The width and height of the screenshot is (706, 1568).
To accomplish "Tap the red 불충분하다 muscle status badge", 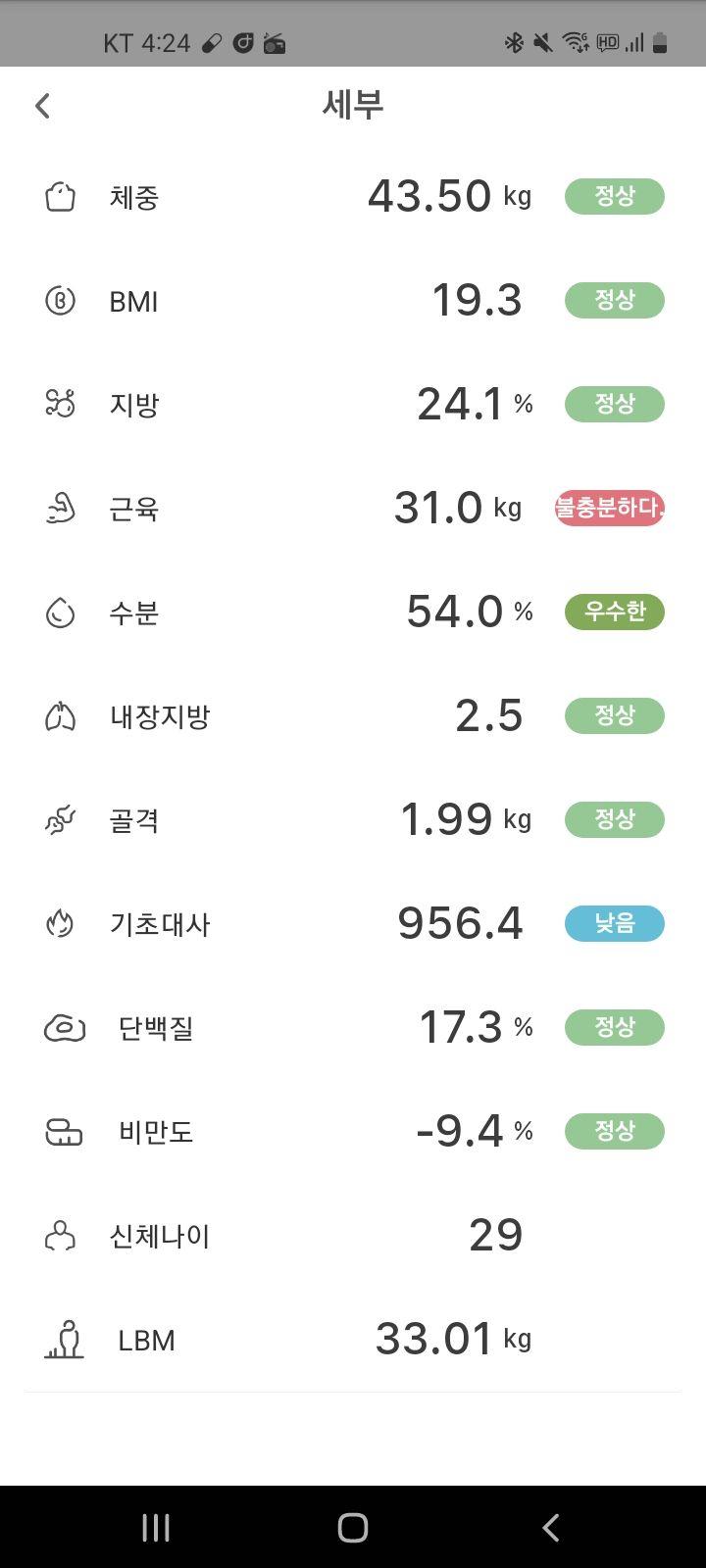I will tap(610, 509).
